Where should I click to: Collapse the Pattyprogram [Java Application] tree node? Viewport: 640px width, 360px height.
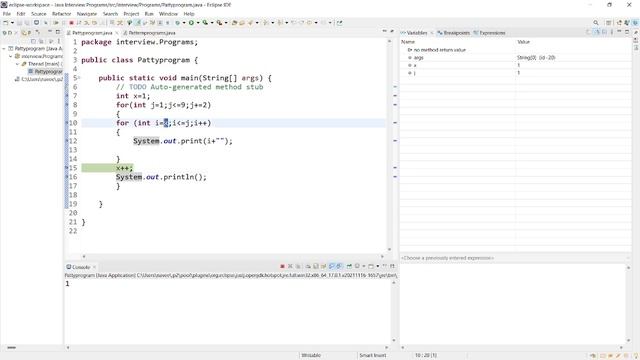point(4,49)
